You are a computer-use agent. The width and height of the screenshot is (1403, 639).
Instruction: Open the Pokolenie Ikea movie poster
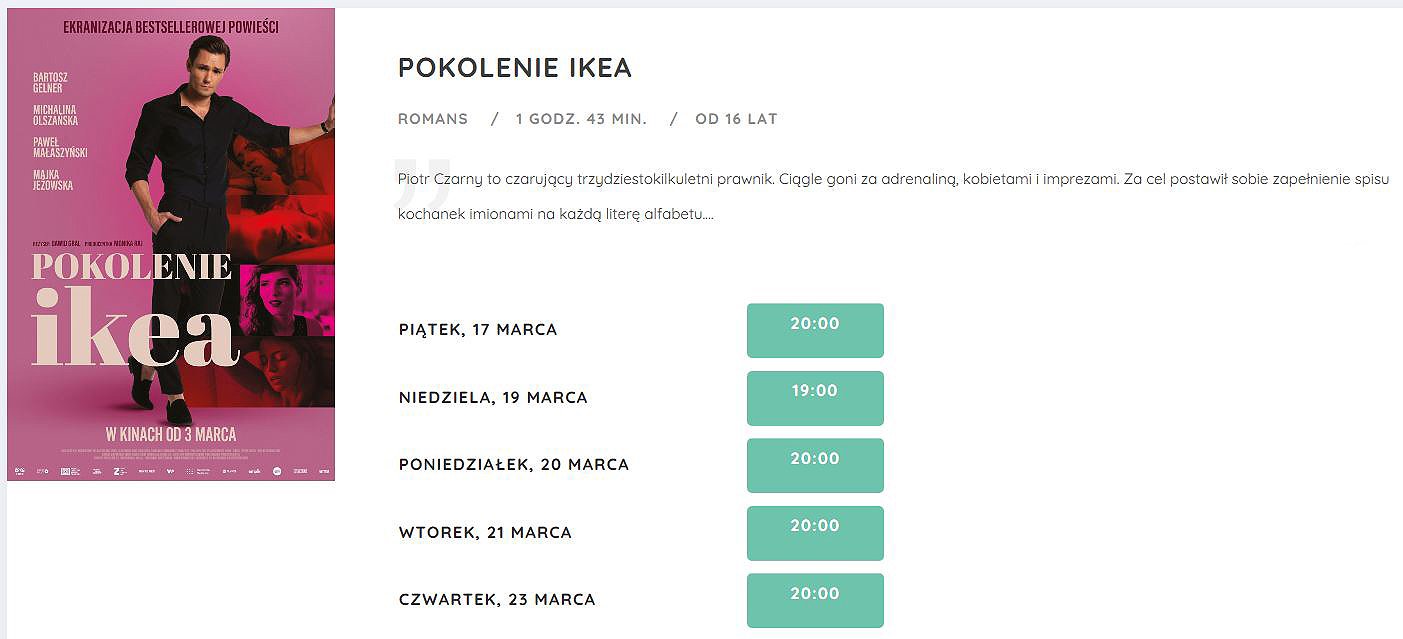[x=171, y=244]
